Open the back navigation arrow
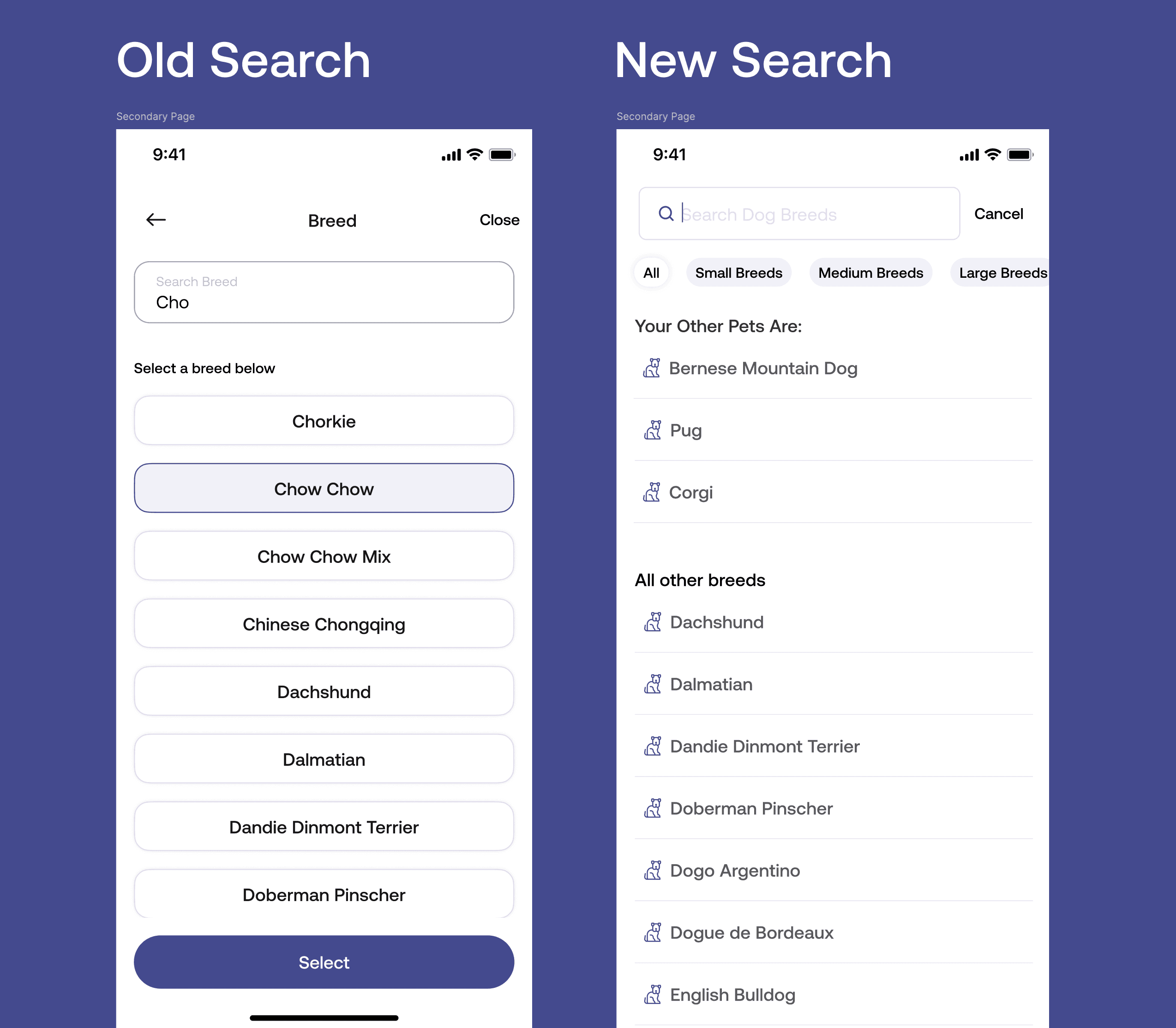1176x1028 pixels. pos(156,220)
